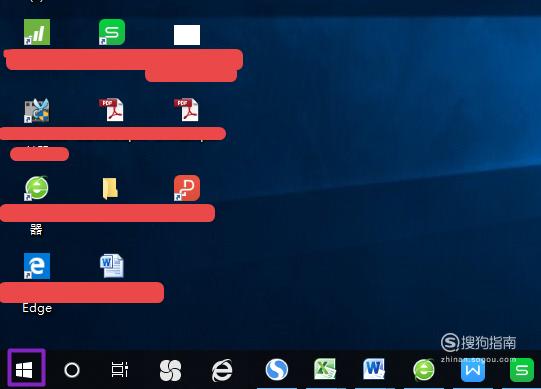Switch to Word on the taskbar
Viewport: 541px width, 389px height.
(x=374, y=369)
